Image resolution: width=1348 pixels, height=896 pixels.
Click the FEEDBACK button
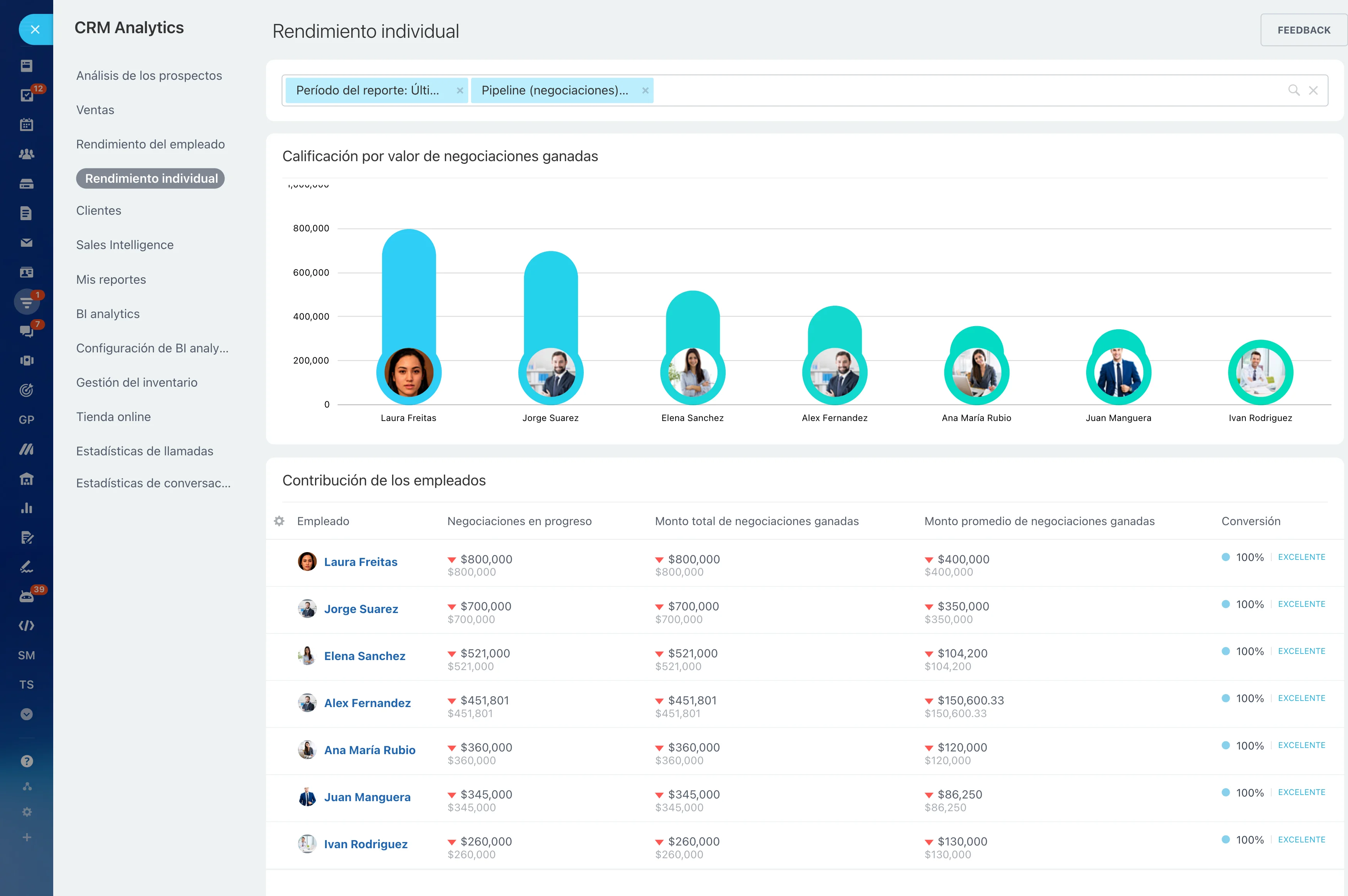(x=1303, y=30)
